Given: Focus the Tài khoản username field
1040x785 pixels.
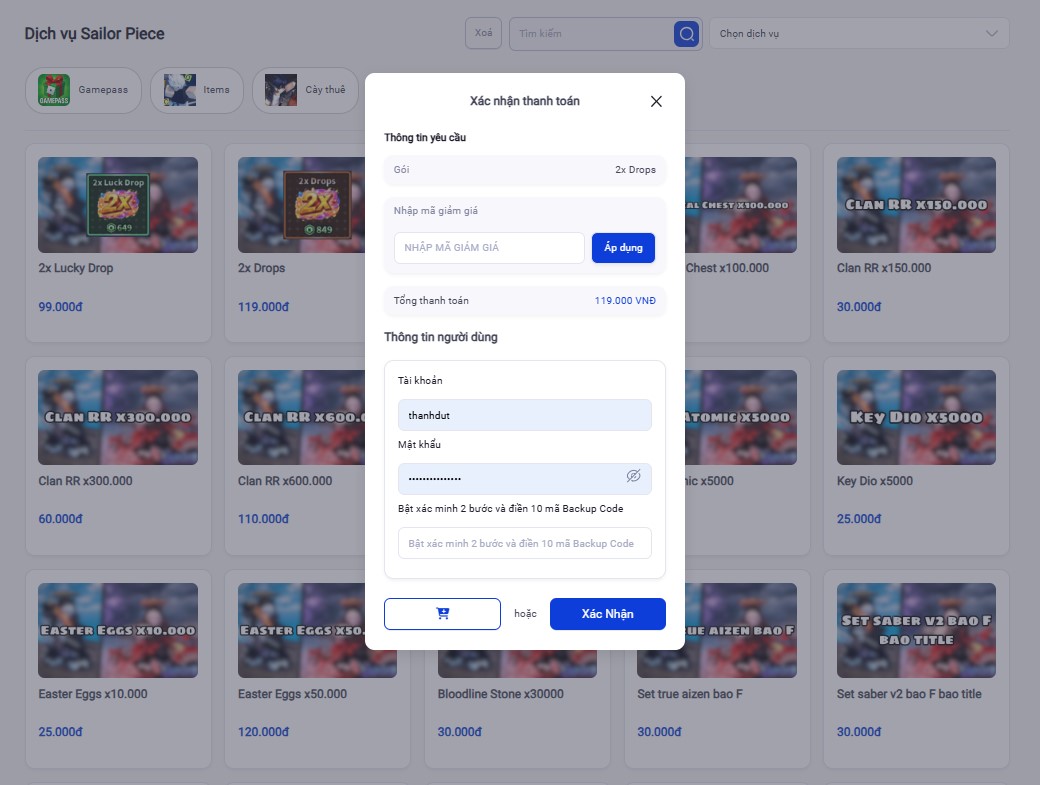Looking at the screenshot, I should tap(525, 415).
